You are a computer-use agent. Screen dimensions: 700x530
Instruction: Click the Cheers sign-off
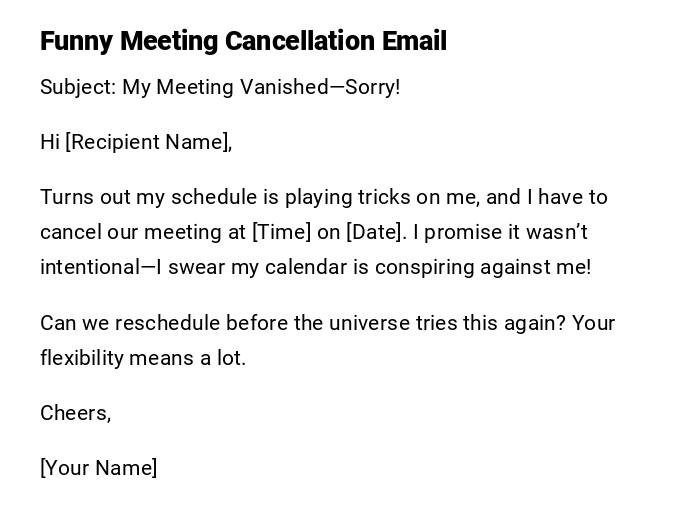73,413
